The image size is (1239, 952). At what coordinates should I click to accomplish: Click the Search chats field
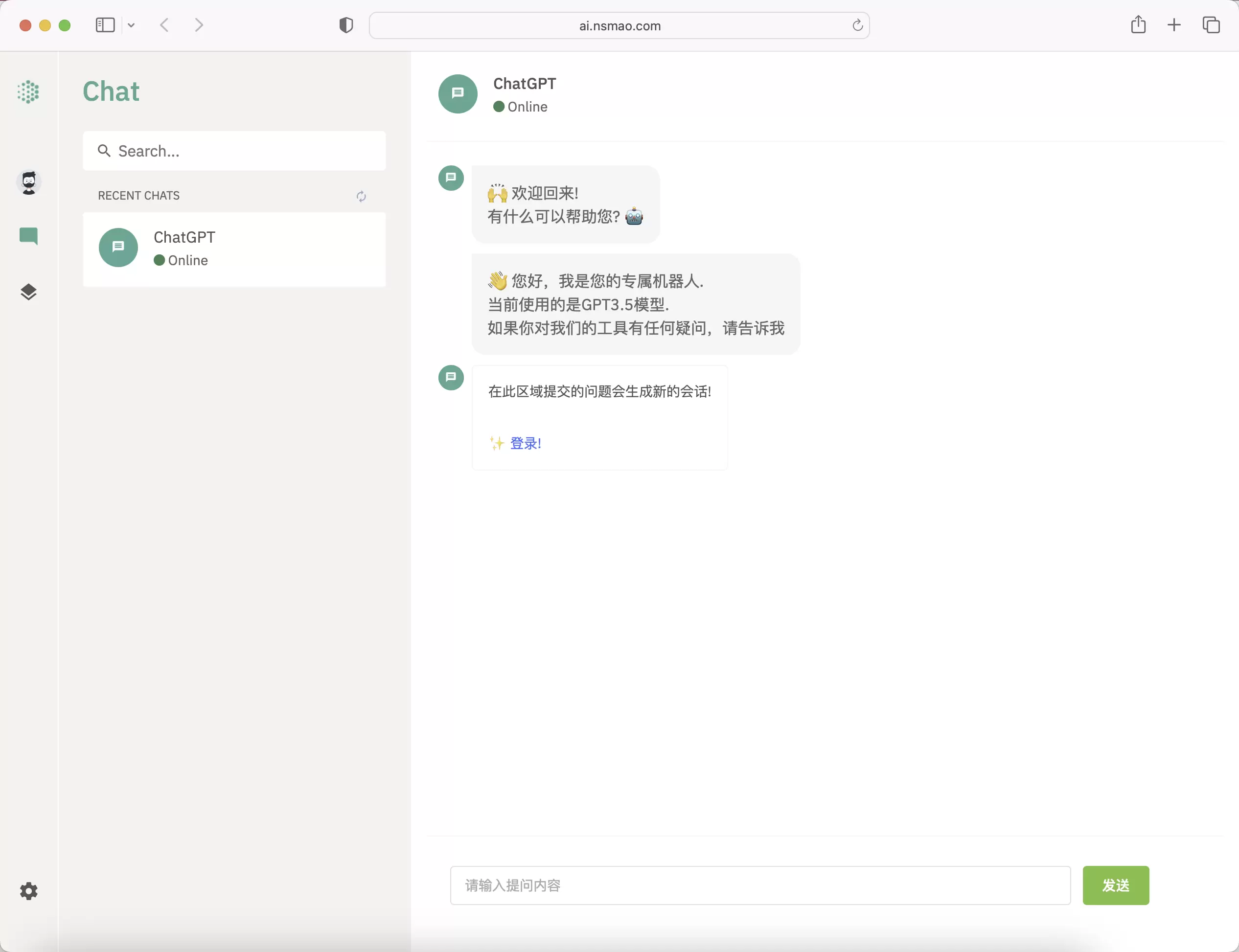coord(235,151)
